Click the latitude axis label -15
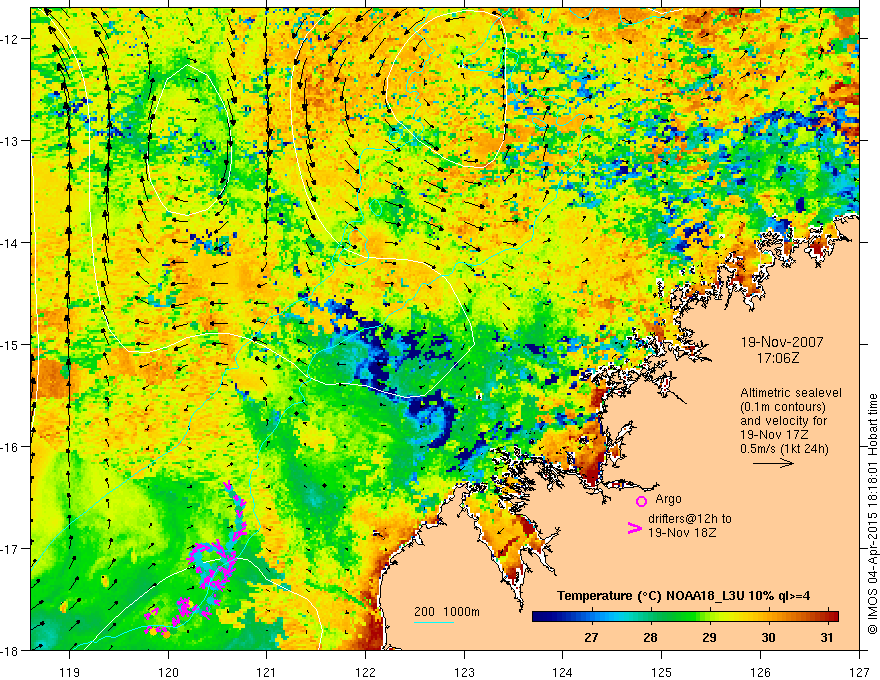The width and height of the screenshot is (880, 680). coord(10,344)
